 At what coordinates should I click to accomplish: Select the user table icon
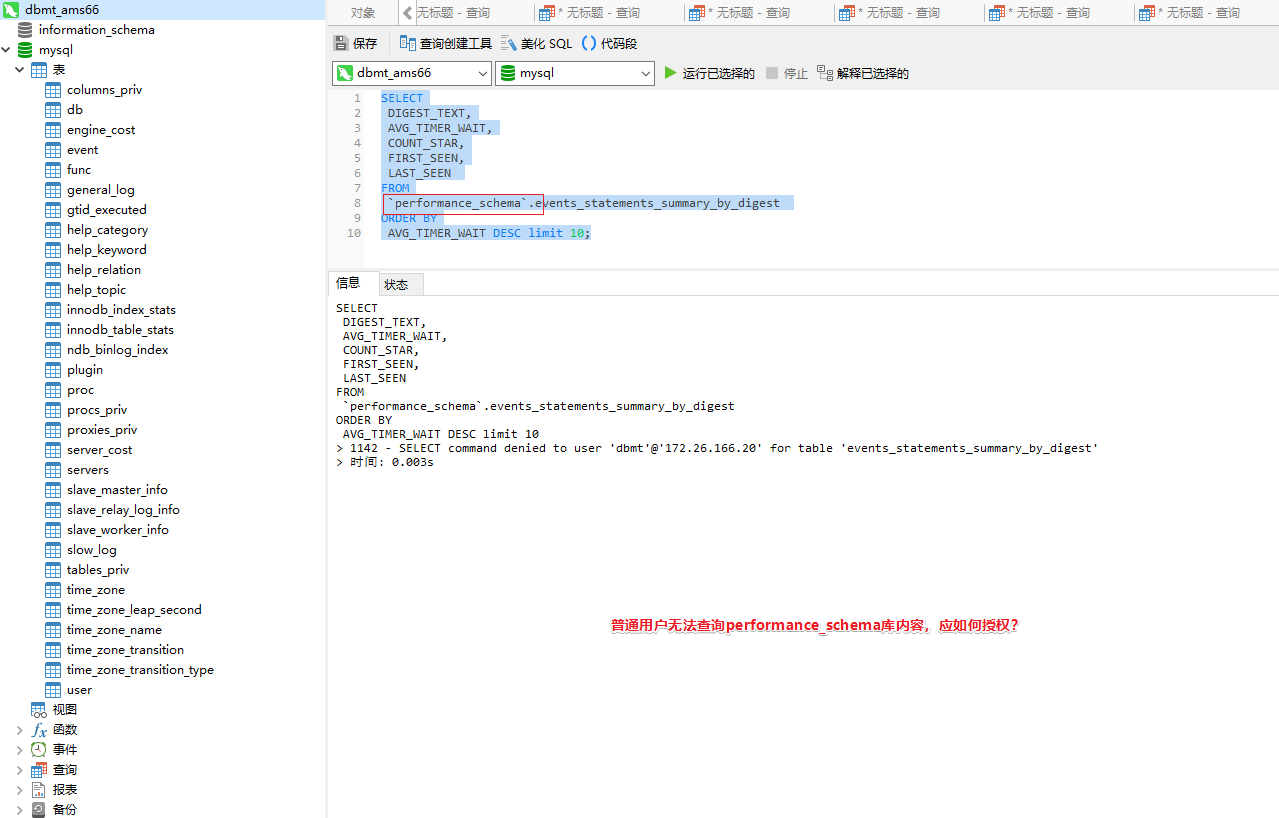[x=53, y=690]
